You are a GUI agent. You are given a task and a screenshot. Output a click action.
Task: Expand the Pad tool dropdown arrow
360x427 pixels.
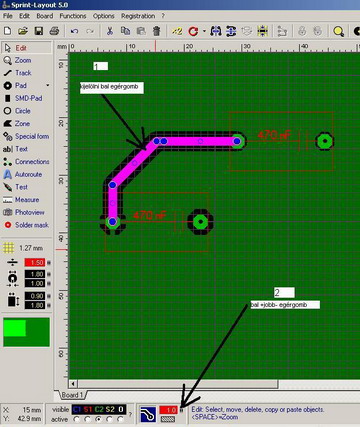click(48, 86)
